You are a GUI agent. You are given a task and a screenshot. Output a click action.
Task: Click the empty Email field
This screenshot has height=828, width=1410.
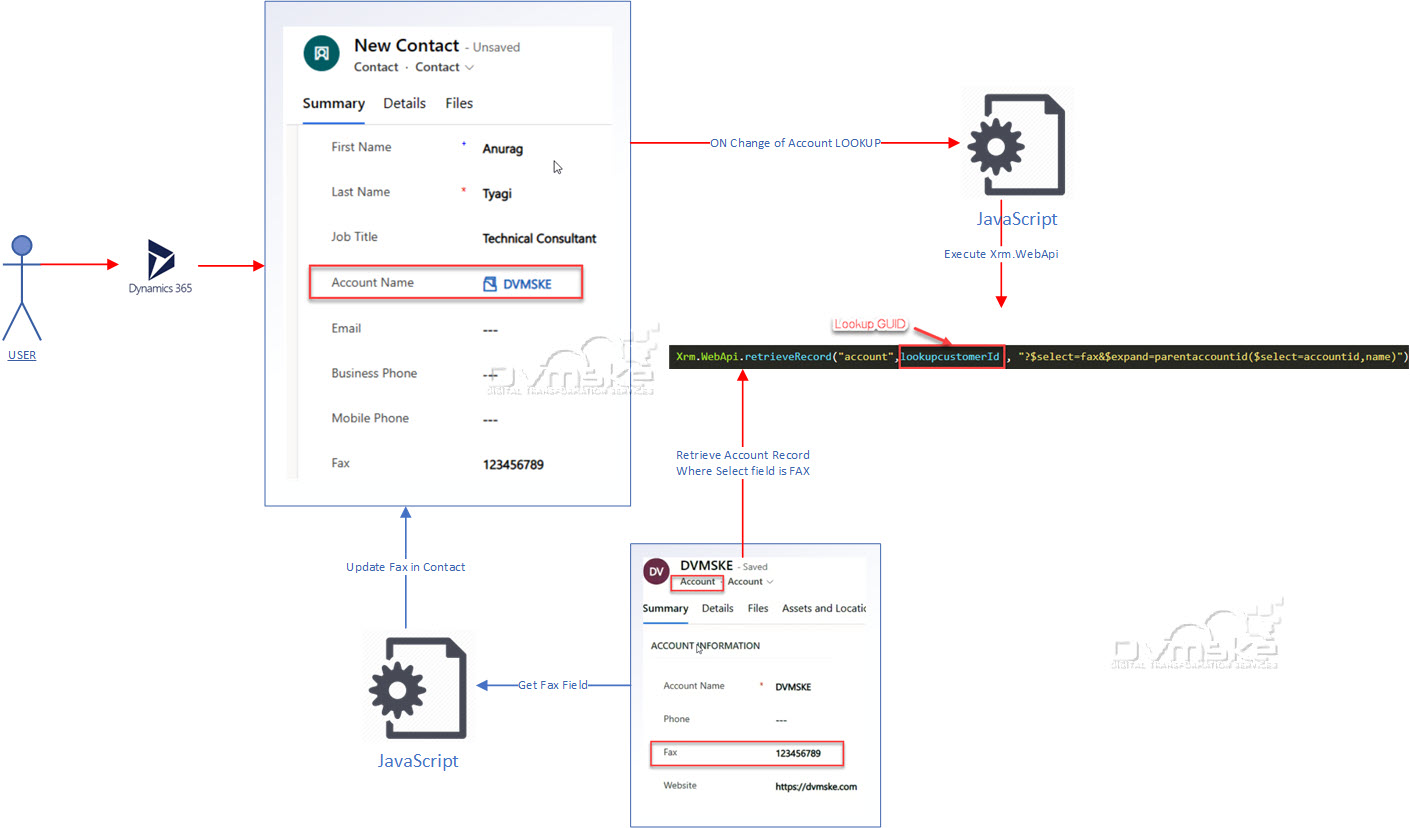coord(490,330)
